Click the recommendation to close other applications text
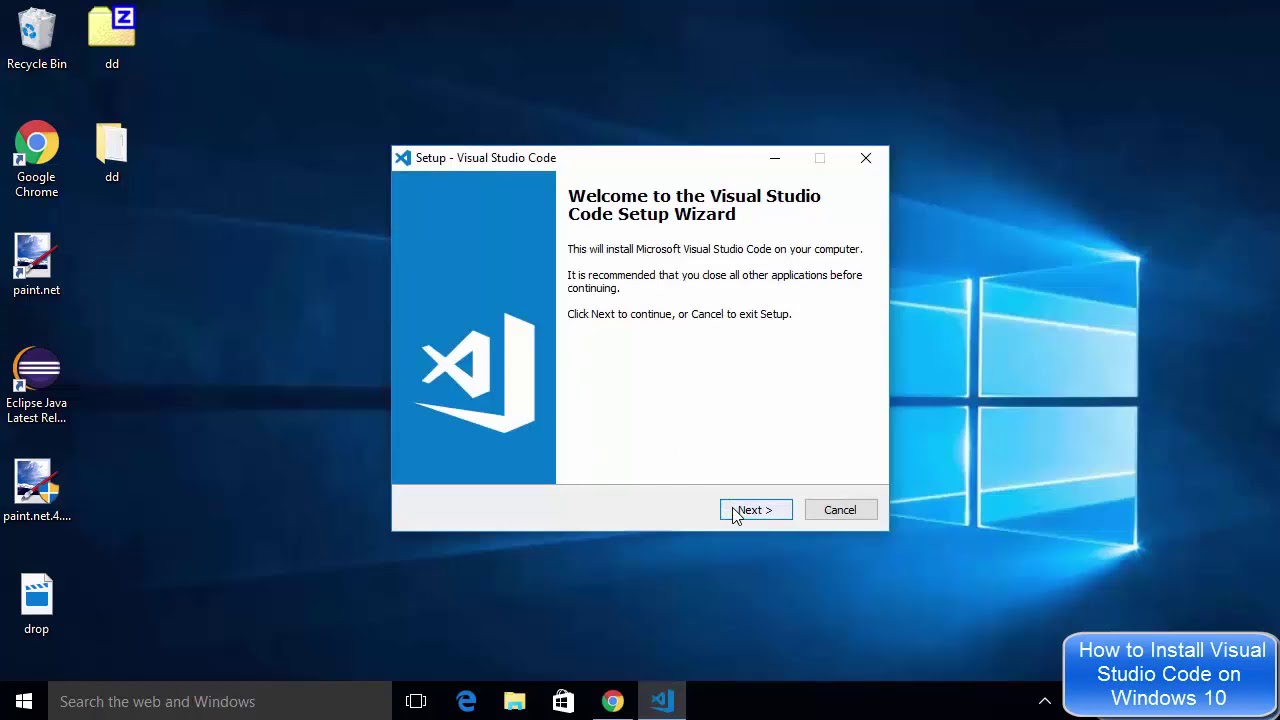Screen dimensions: 1280x720 pos(714,281)
